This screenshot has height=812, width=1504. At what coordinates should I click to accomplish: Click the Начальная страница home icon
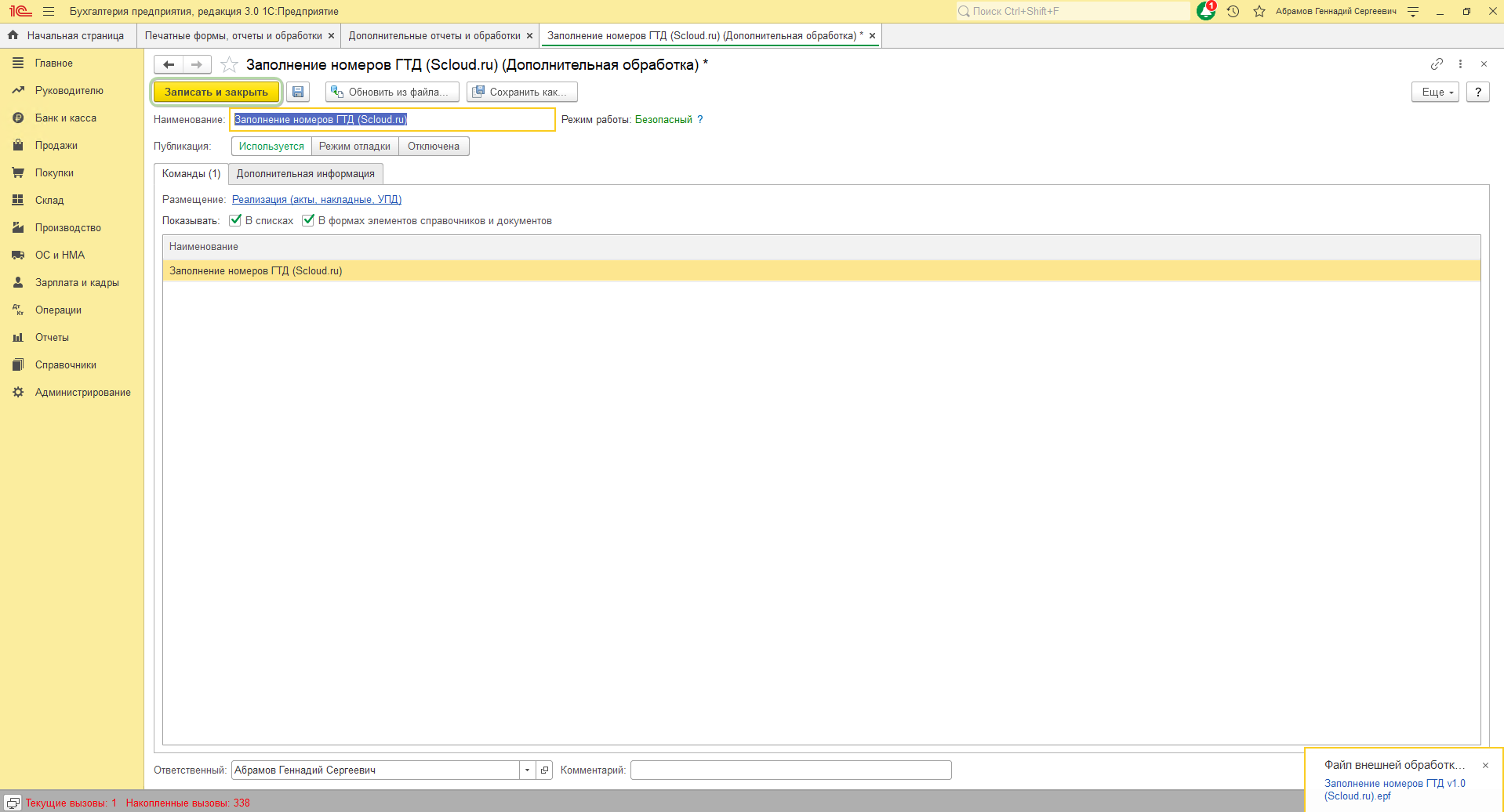(x=13, y=35)
